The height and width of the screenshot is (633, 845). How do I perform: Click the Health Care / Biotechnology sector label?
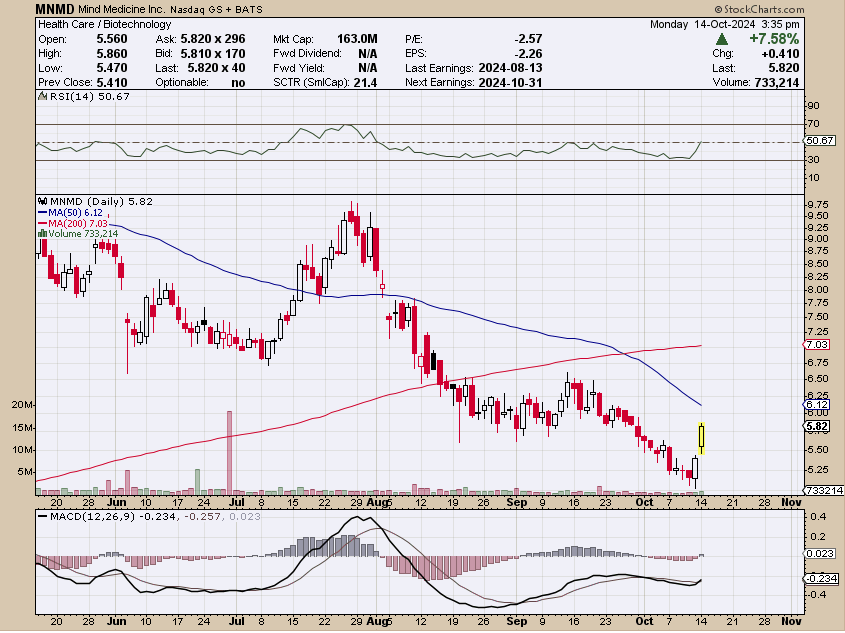[x=105, y=24]
